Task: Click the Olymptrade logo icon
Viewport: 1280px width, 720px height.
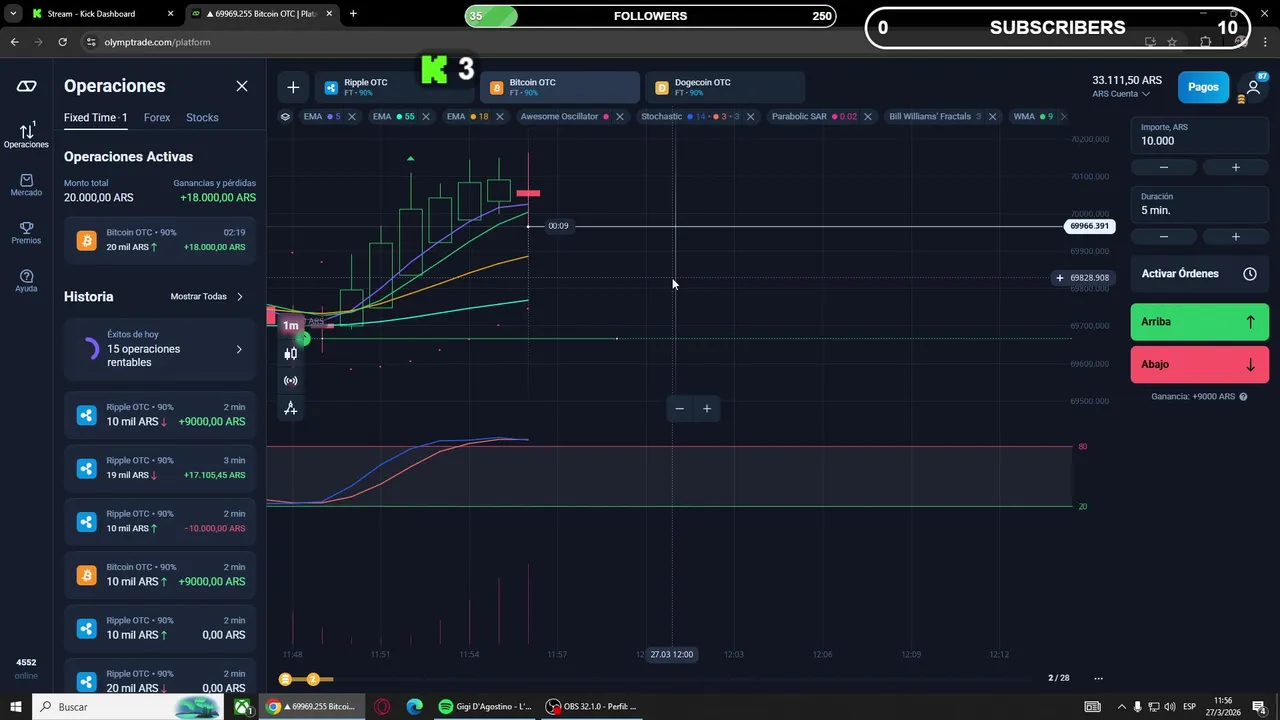Action: [26, 86]
